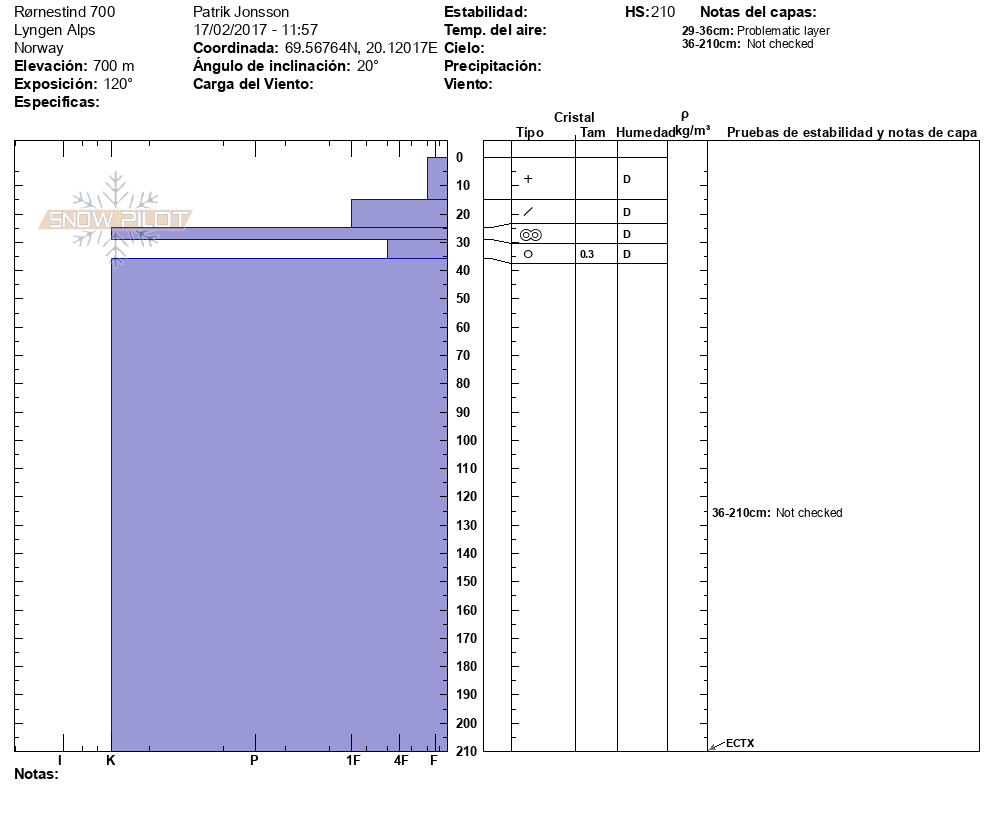Click the Humedad column header

click(x=644, y=133)
